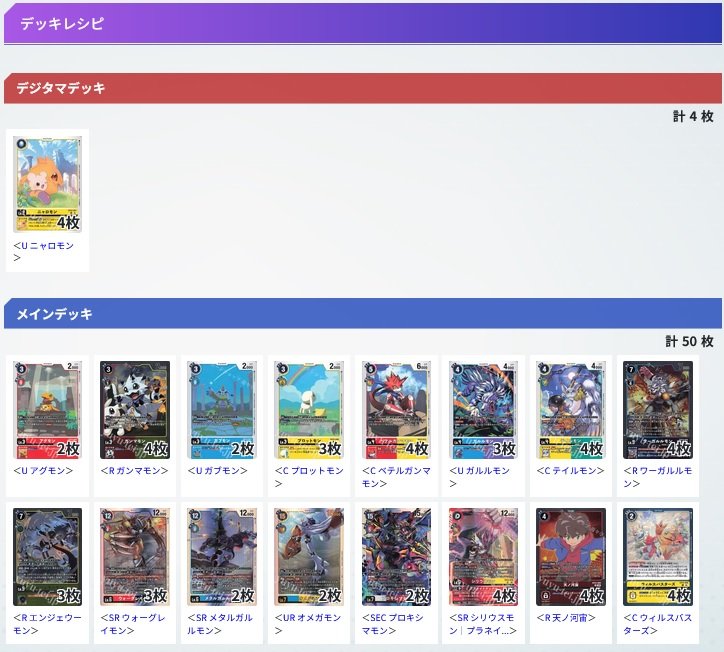Screen dimensions: 724x652
Task: Click the <U ニャロモン> link
Action: click(43, 252)
